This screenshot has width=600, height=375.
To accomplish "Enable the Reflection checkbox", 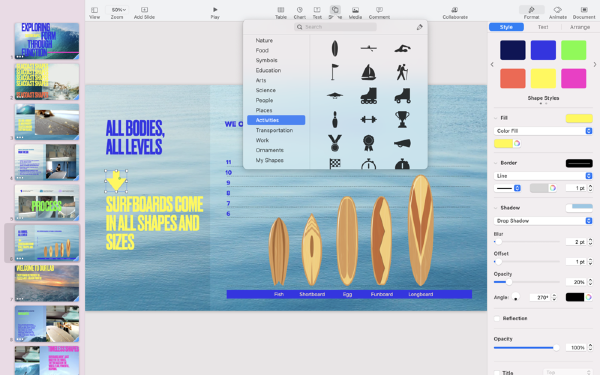I will (497, 318).
